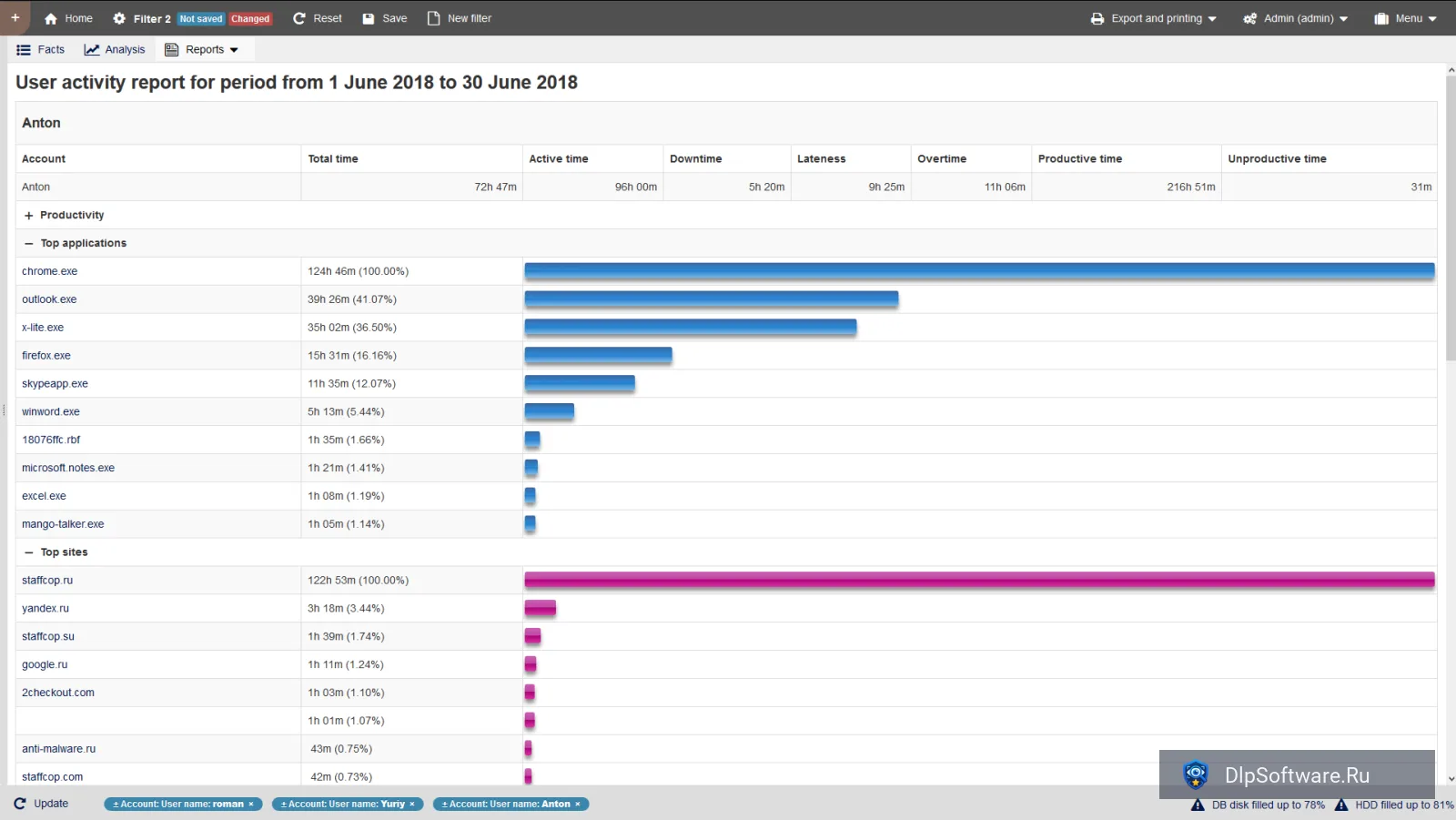The width and height of the screenshot is (1456, 820).
Task: Open the Menu dropdown
Action: point(1406,18)
